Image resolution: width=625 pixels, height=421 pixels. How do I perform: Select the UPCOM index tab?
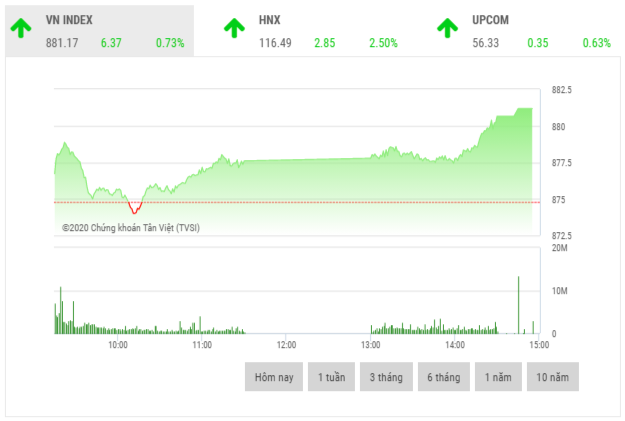[525, 30]
